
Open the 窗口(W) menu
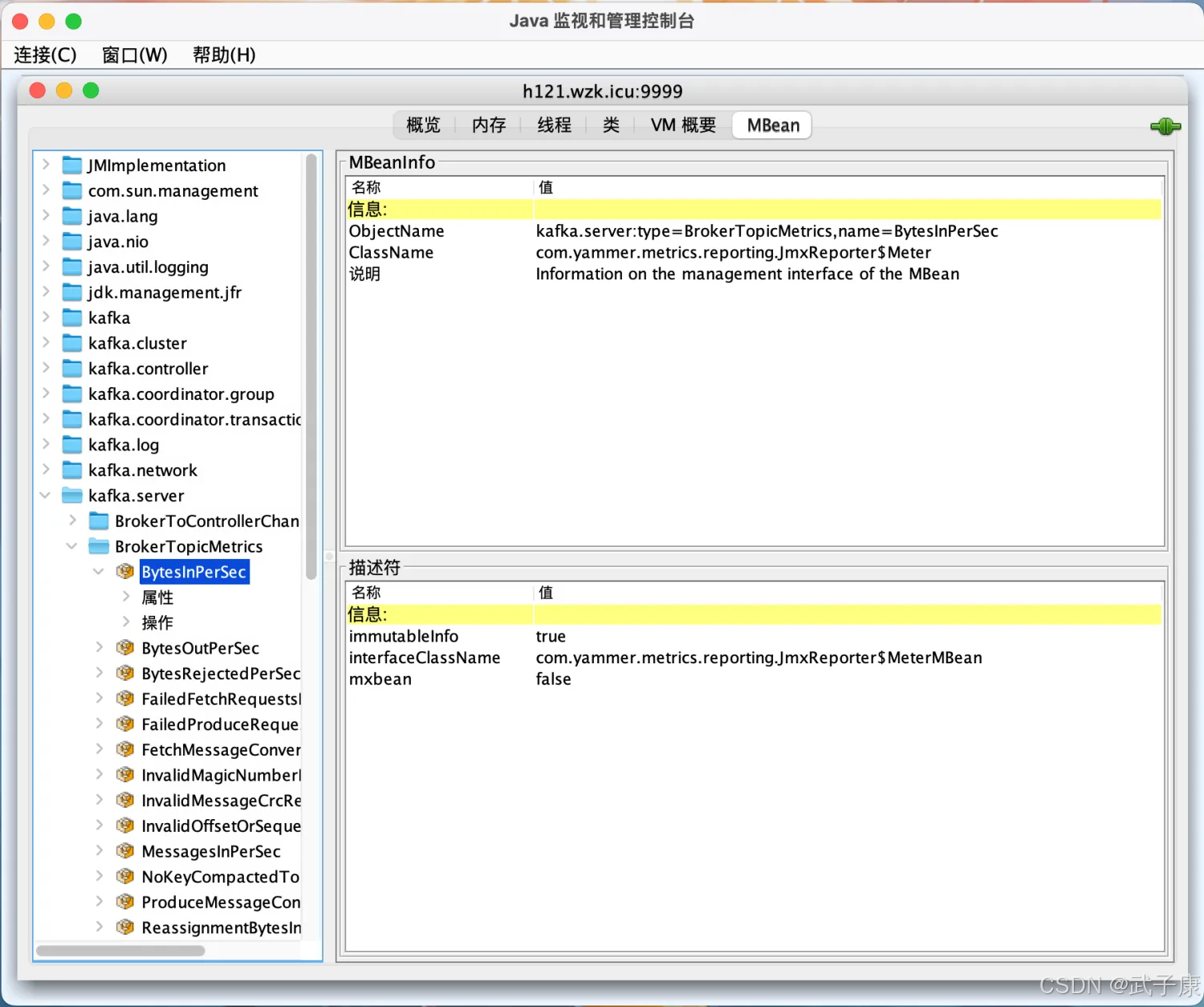pyautogui.click(x=135, y=55)
